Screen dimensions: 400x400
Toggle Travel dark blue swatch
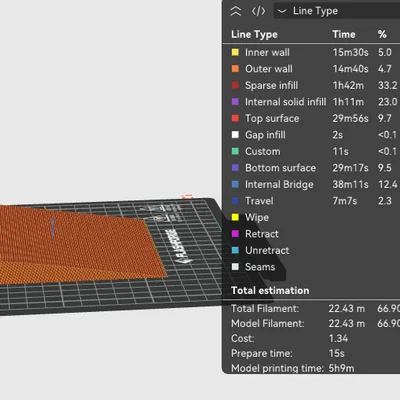pyautogui.click(x=235, y=201)
